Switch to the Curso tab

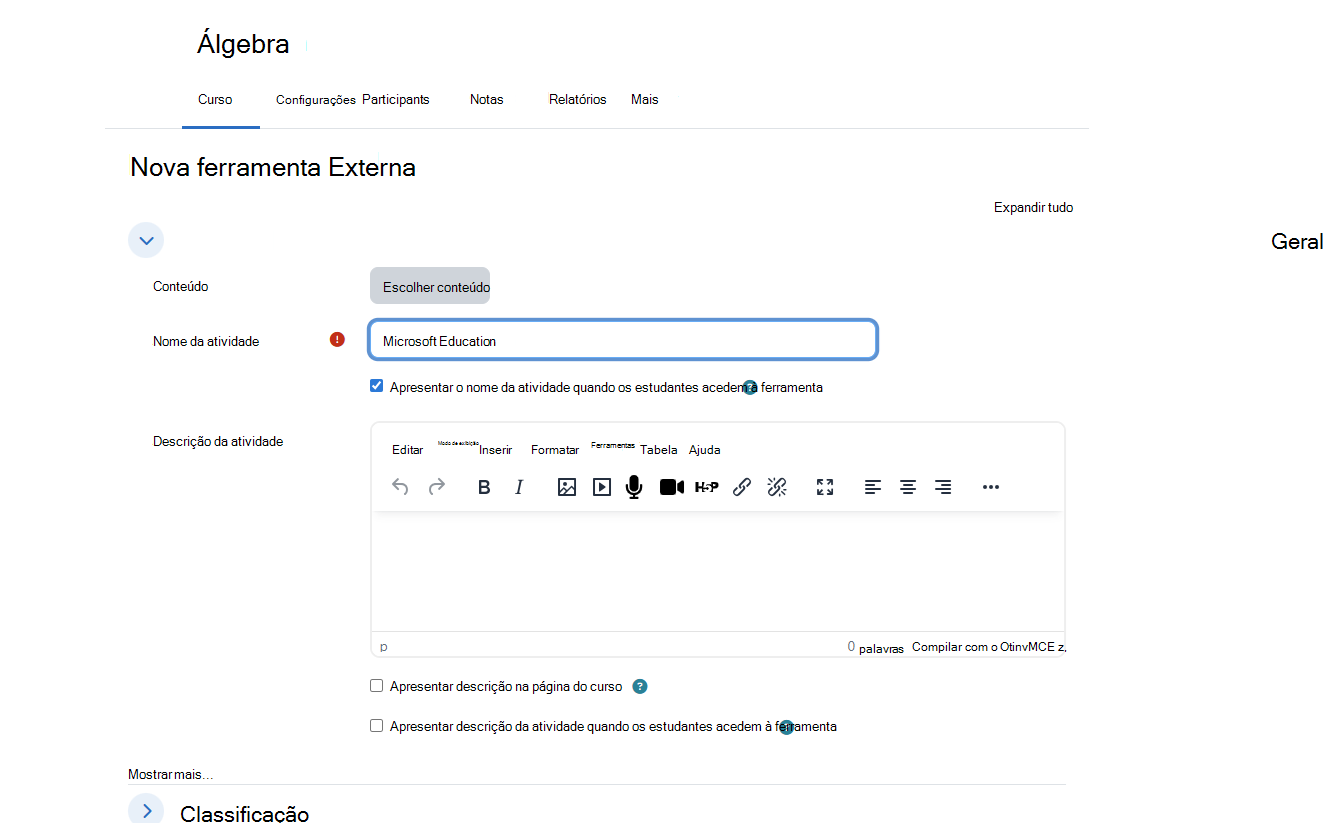pyautogui.click(x=215, y=100)
